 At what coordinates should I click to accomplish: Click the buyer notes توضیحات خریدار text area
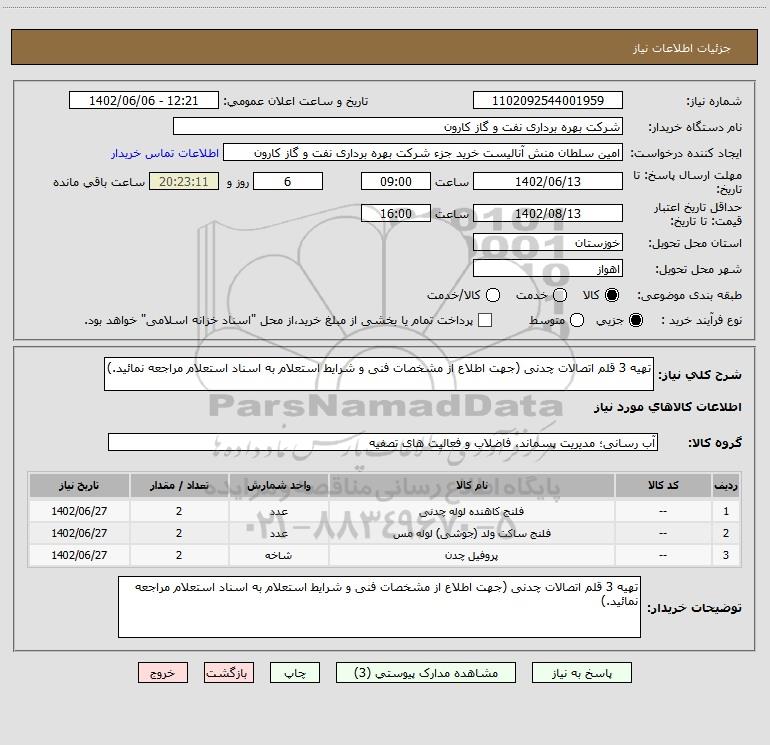tap(379, 607)
